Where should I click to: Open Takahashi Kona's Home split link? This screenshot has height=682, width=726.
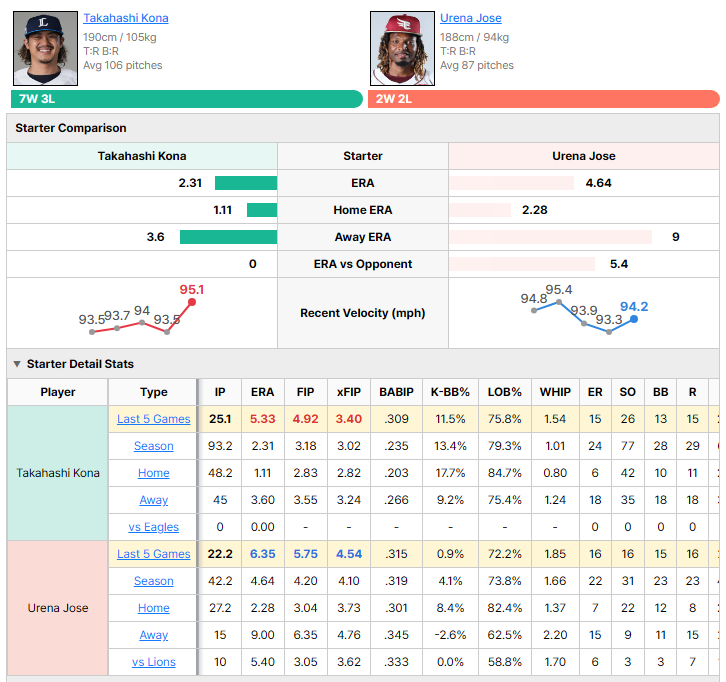tap(154, 473)
